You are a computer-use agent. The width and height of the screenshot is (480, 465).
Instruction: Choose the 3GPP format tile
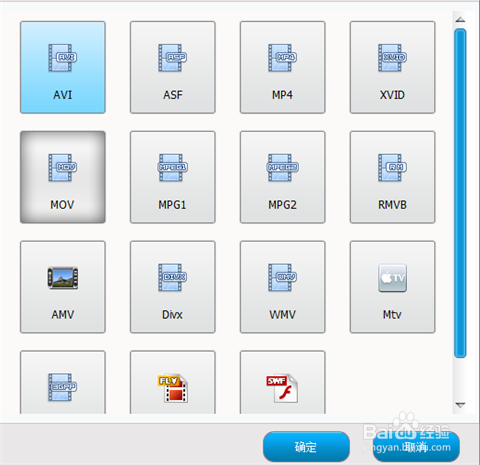[x=63, y=382]
